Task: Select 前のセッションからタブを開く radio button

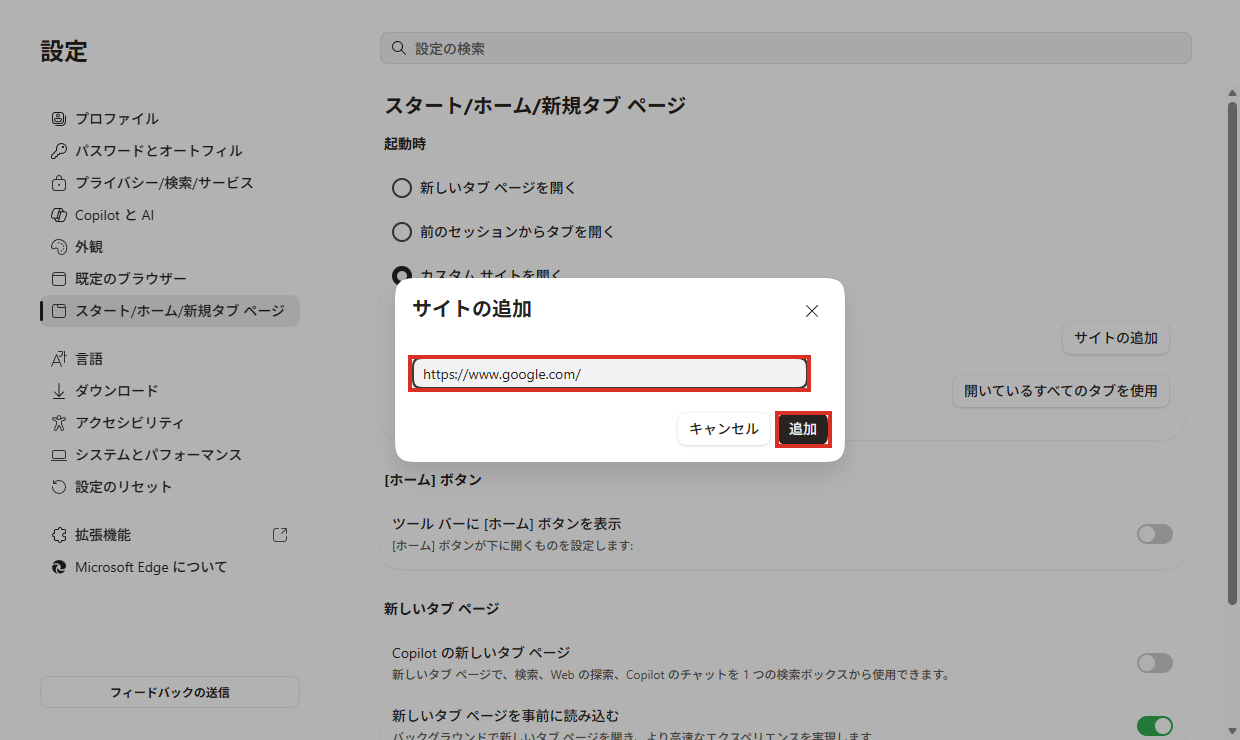Action: tap(402, 232)
